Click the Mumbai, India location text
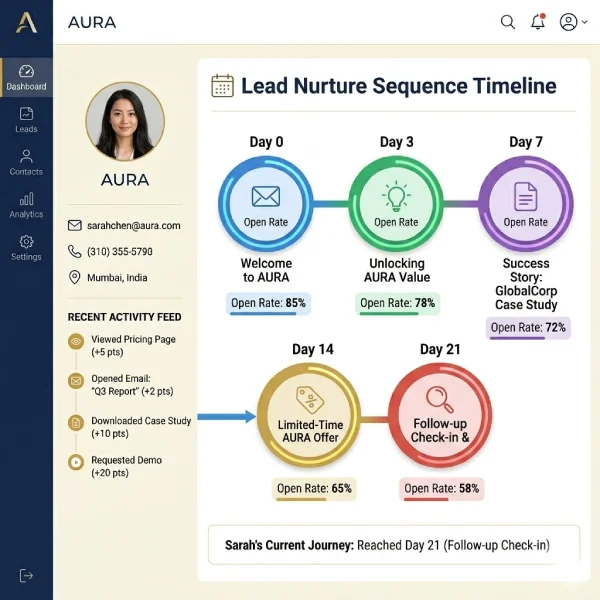The height and width of the screenshot is (600, 600). (x=117, y=277)
